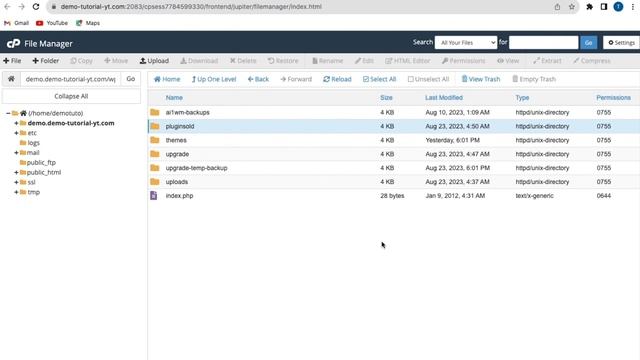The height and width of the screenshot is (360, 640).
Task: Select the uploads folder name
Action: pyautogui.click(x=177, y=182)
